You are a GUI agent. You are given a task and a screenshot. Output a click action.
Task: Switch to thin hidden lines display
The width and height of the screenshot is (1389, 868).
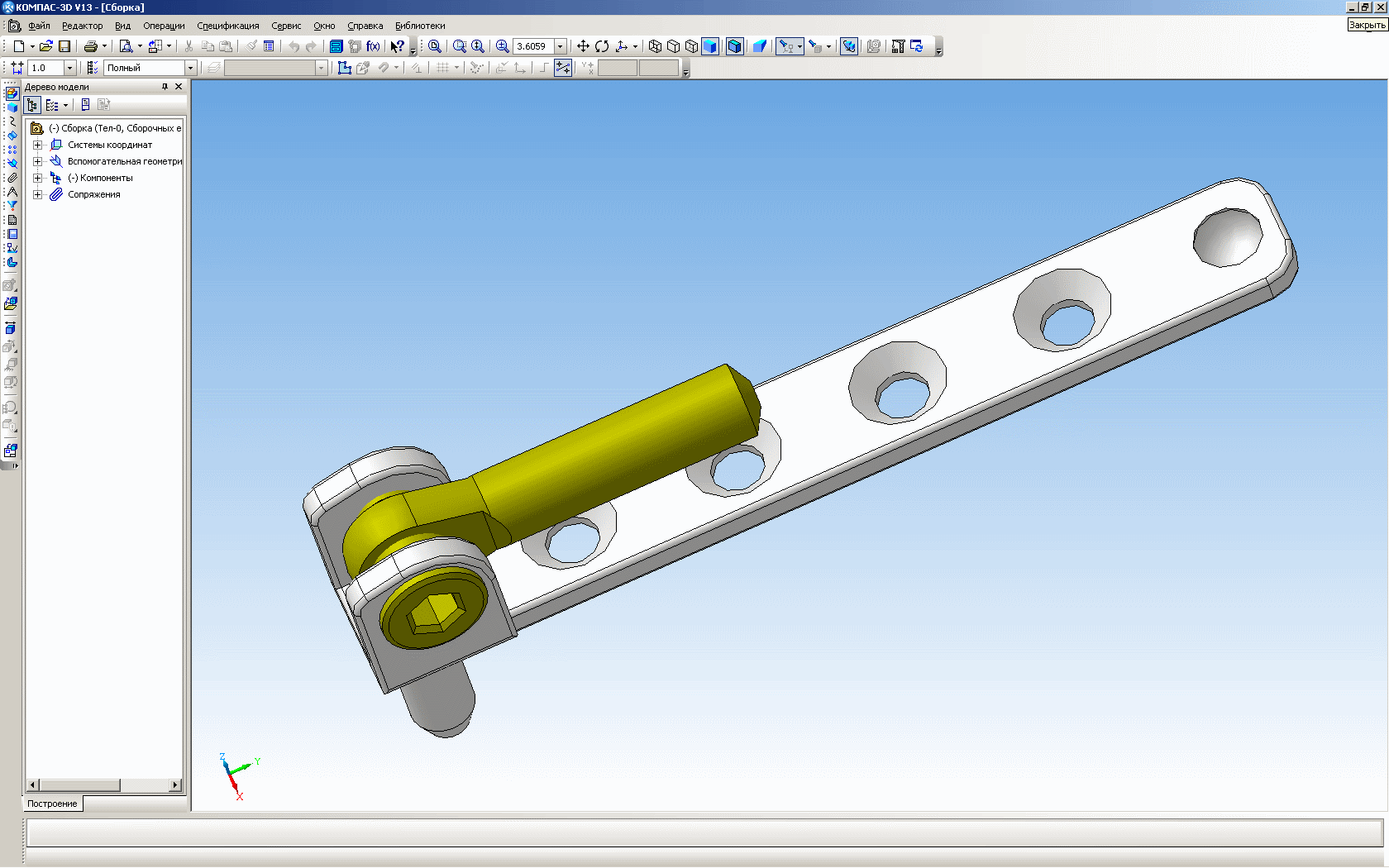click(x=691, y=46)
